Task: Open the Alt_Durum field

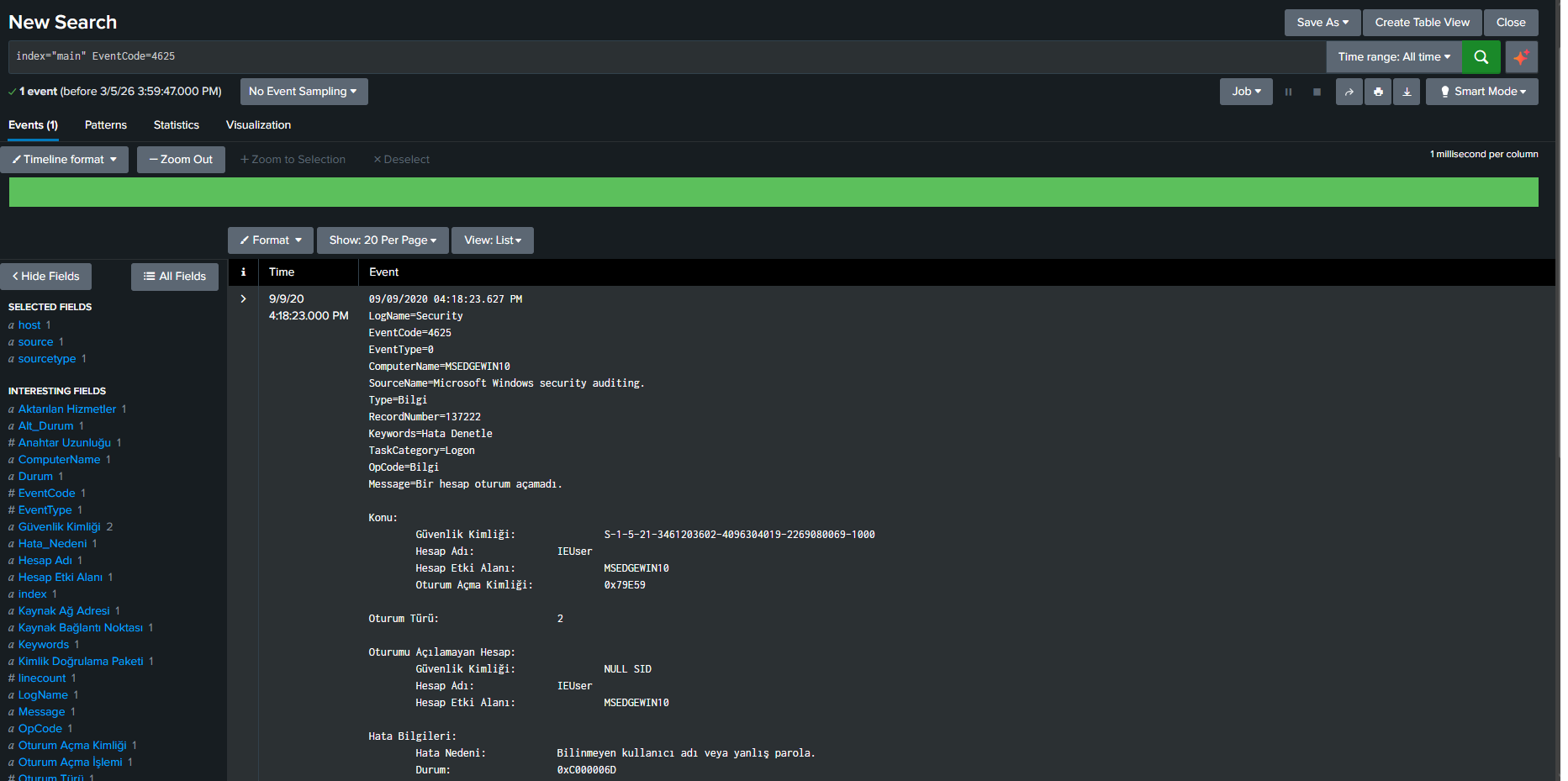Action: click(46, 426)
